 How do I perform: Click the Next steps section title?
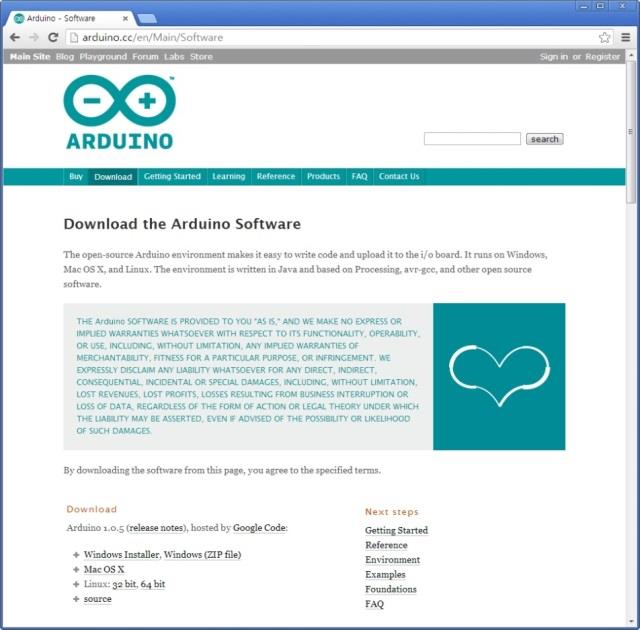pyautogui.click(x=392, y=512)
